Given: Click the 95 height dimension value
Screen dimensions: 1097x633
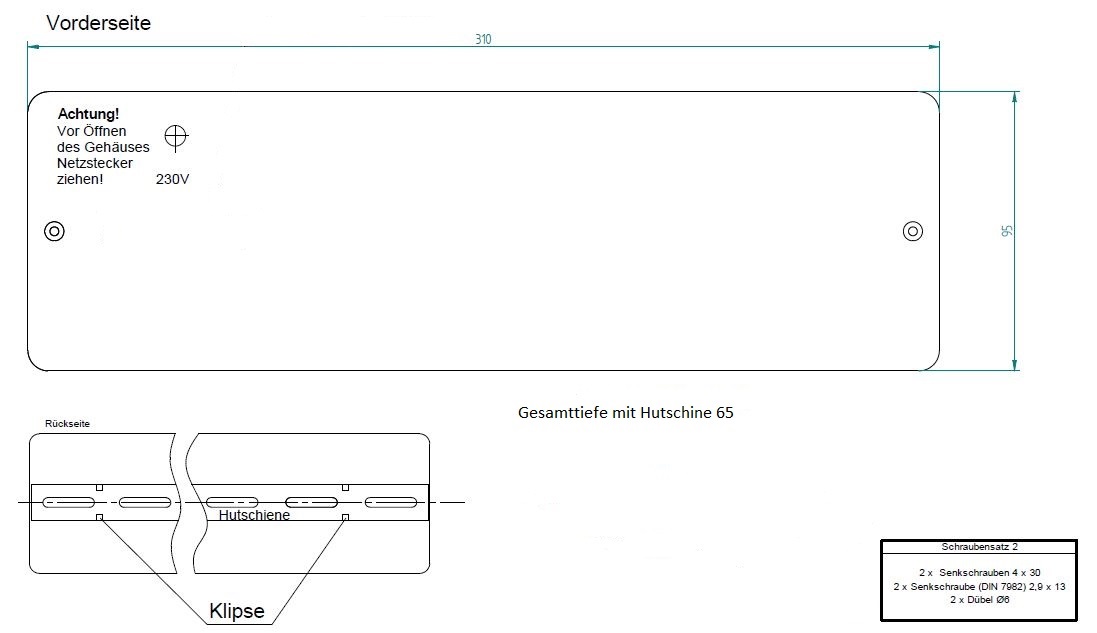Looking at the screenshot, I should click(x=1008, y=230).
